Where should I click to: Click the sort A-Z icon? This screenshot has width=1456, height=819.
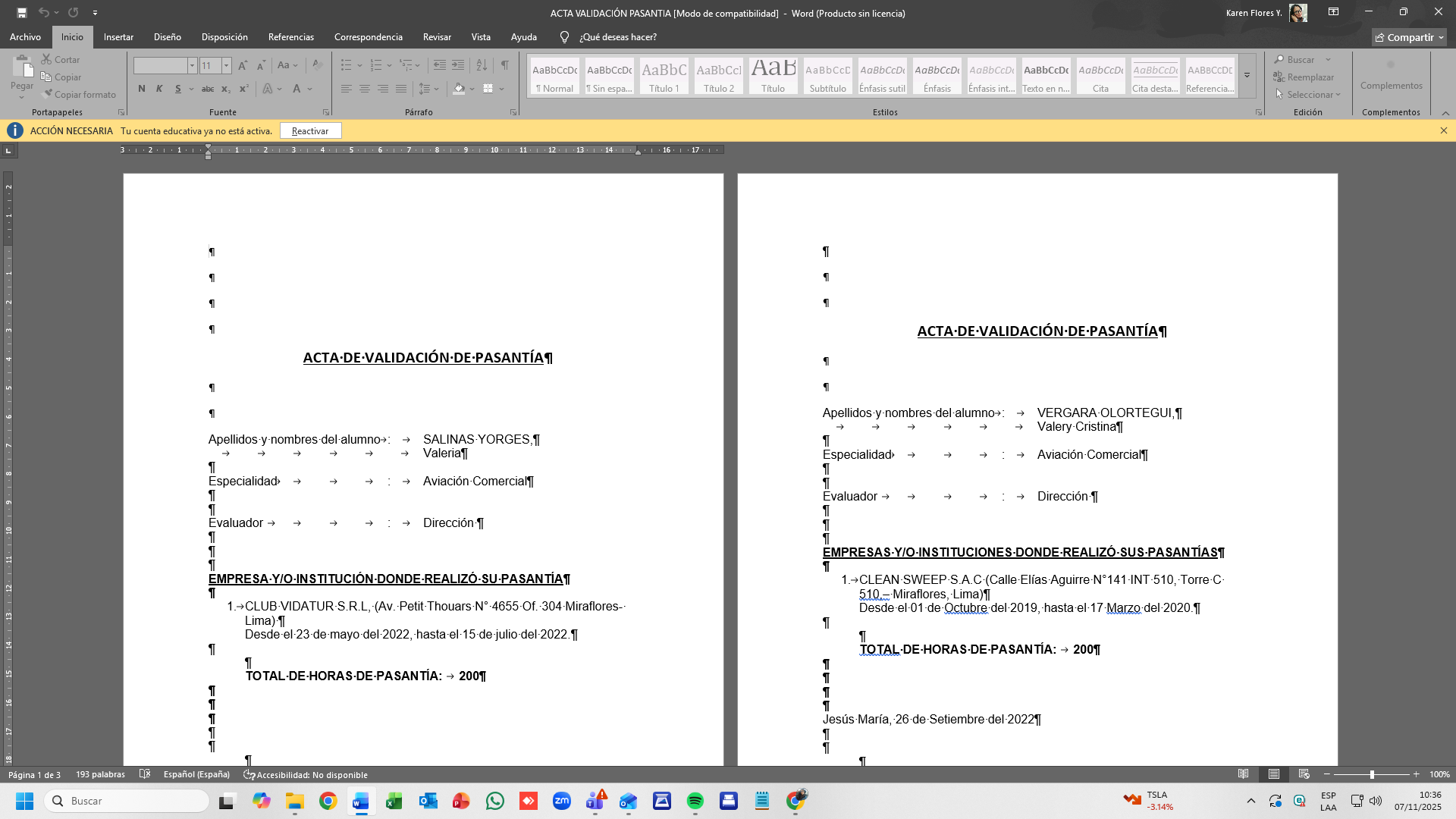482,65
